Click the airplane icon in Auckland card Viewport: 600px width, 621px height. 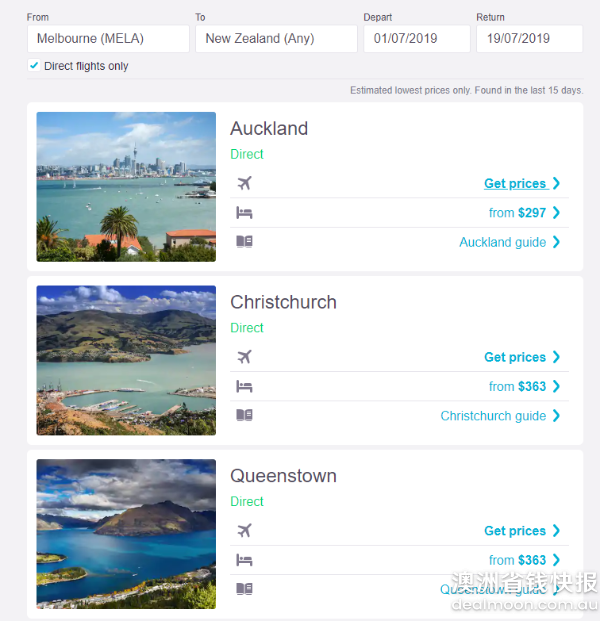[x=244, y=183]
